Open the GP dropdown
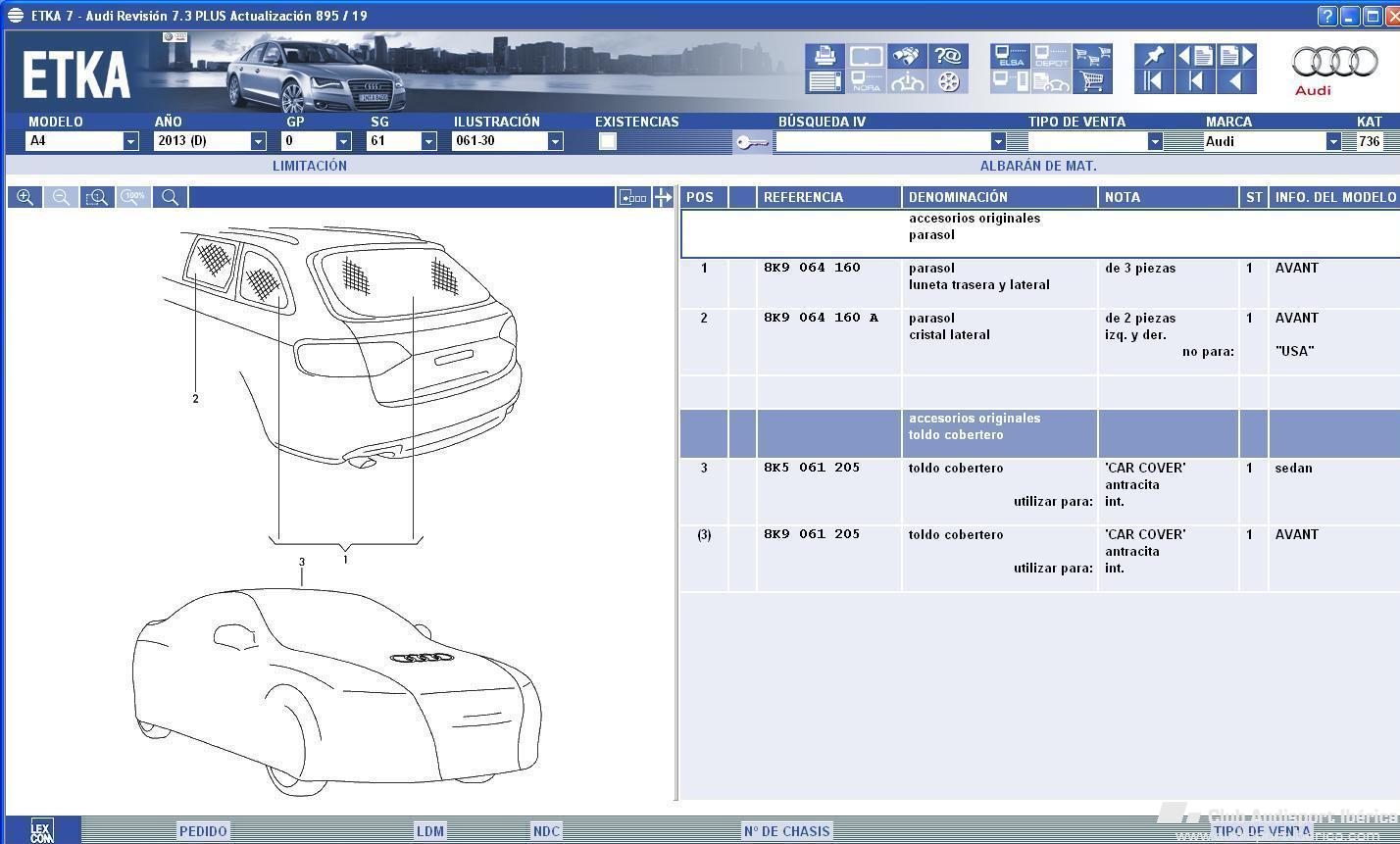The height and width of the screenshot is (844, 1400). coord(343,141)
